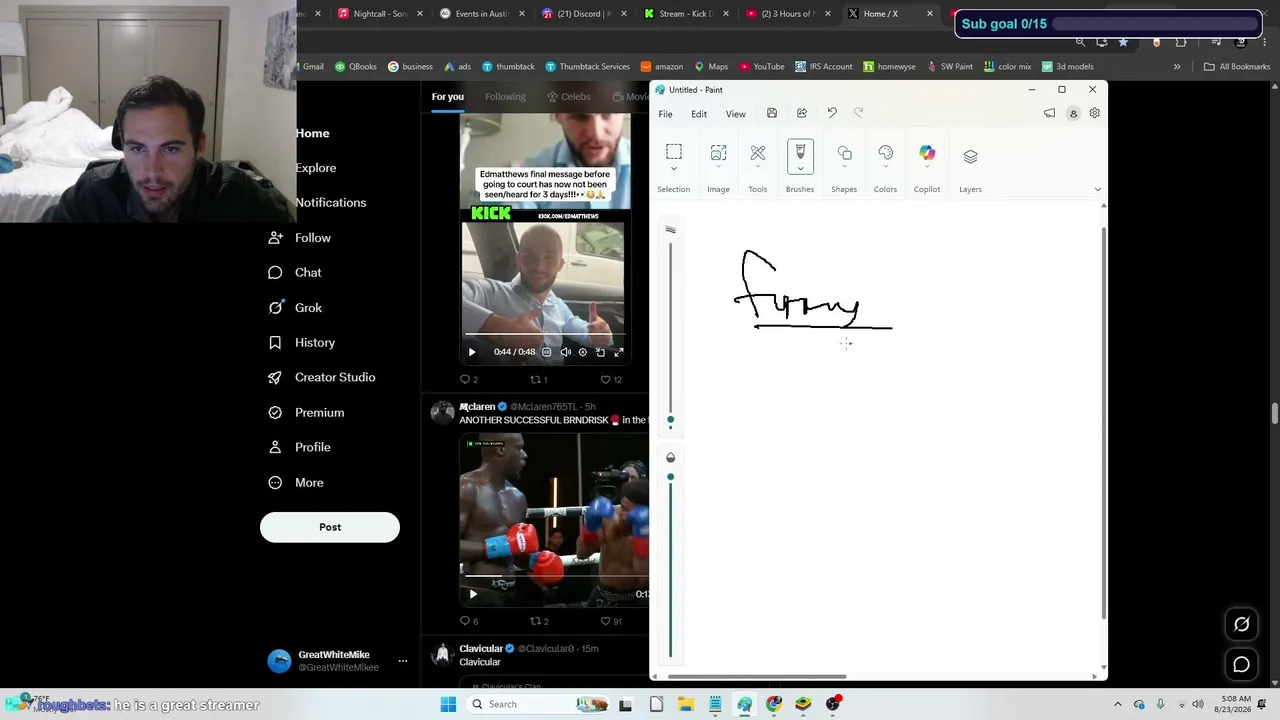Click the Redo arrow in Paint
This screenshot has width=1280, height=720.
point(858,113)
